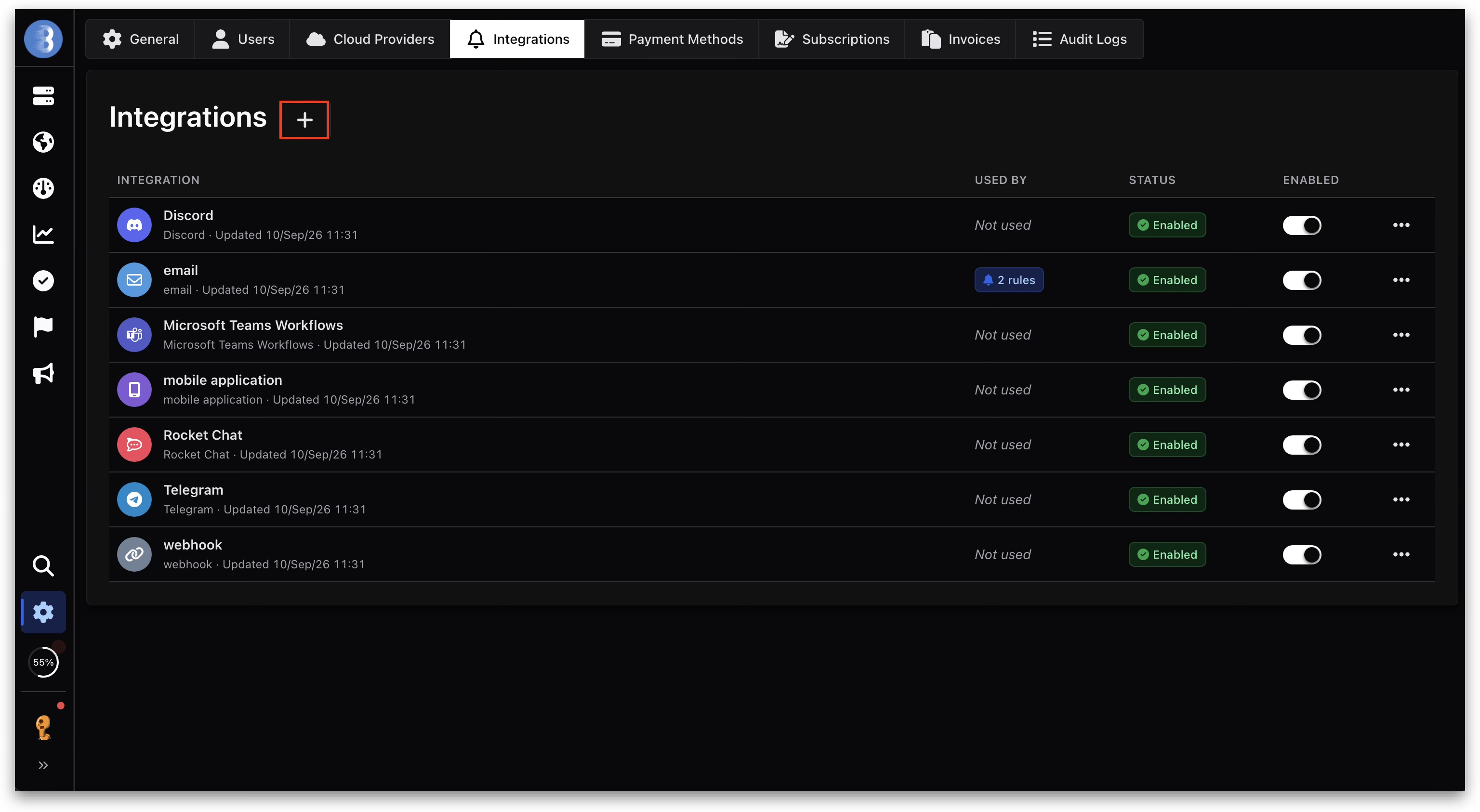Click the mobile application name
Image resolution: width=1480 pixels, height=812 pixels.
(x=223, y=380)
